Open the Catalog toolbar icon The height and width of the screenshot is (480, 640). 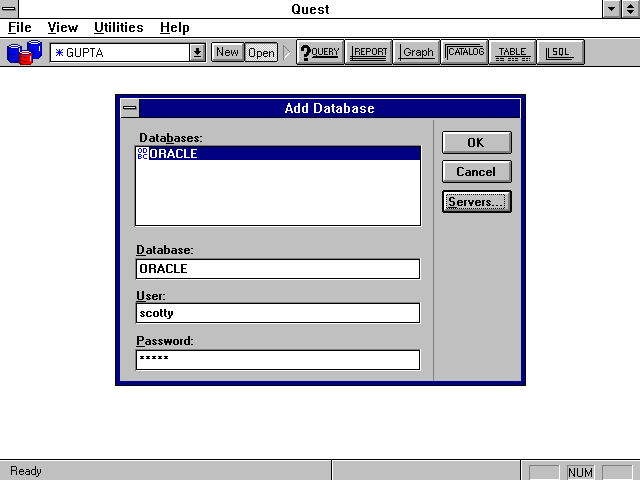[465, 52]
